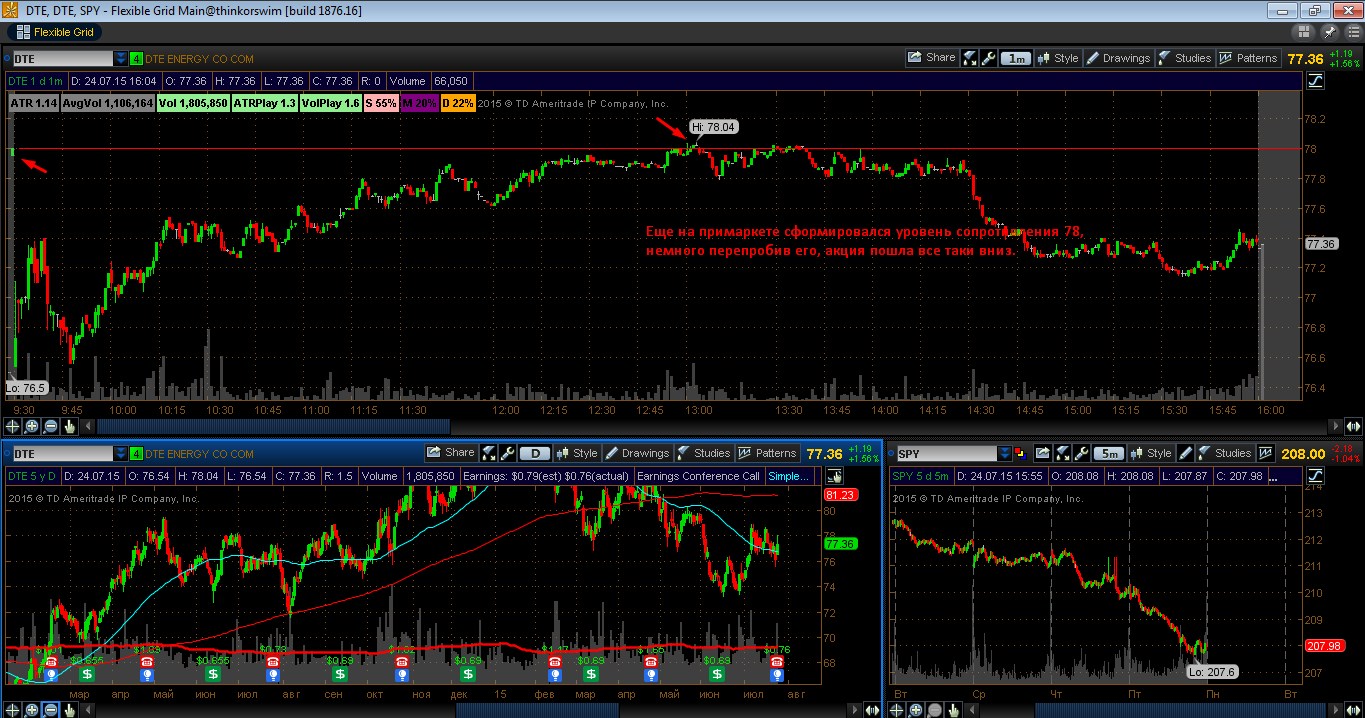This screenshot has width=1365, height=718.
Task: Click the drawing tool icon right of top chart header
Action: pyautogui.click(x=1315, y=80)
